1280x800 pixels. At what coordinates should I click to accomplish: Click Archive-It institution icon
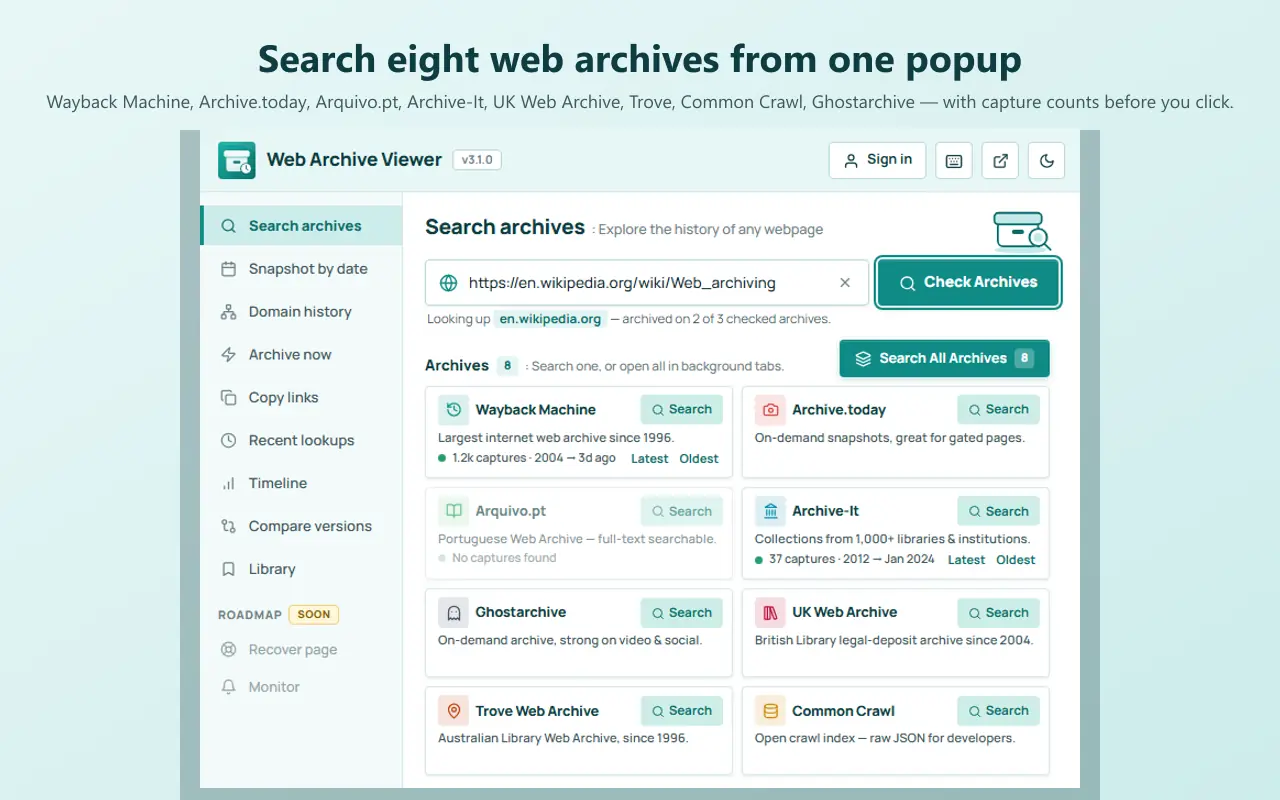click(x=771, y=511)
